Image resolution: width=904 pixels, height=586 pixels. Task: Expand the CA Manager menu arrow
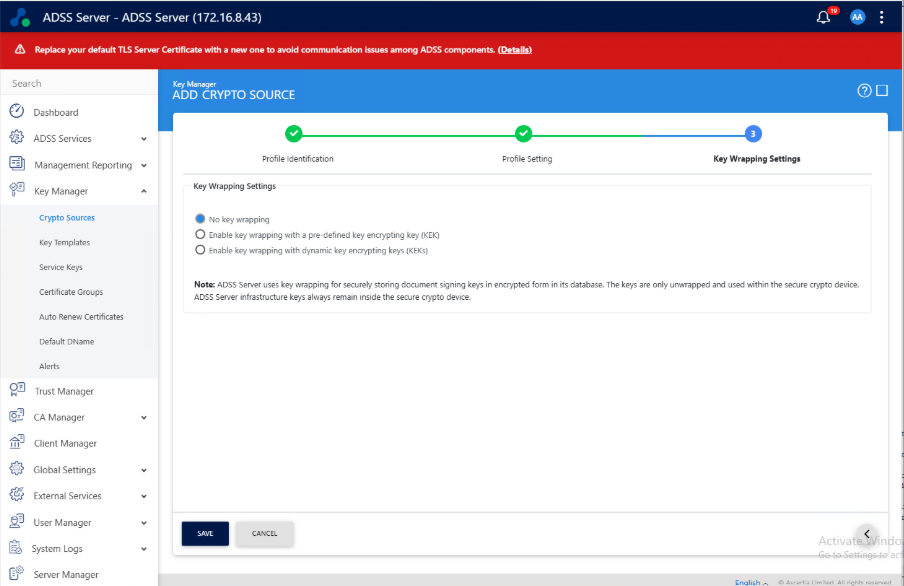pyautogui.click(x=144, y=418)
